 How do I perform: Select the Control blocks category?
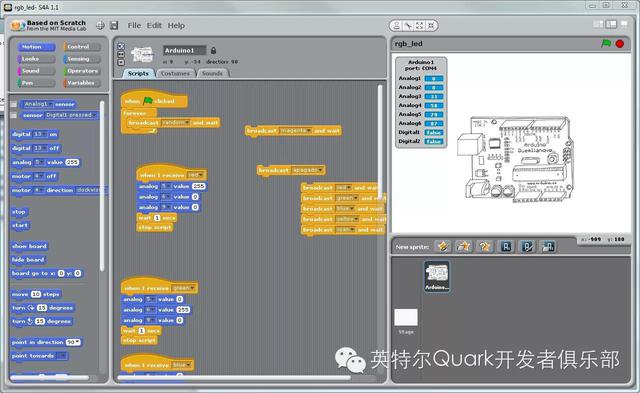pos(81,47)
